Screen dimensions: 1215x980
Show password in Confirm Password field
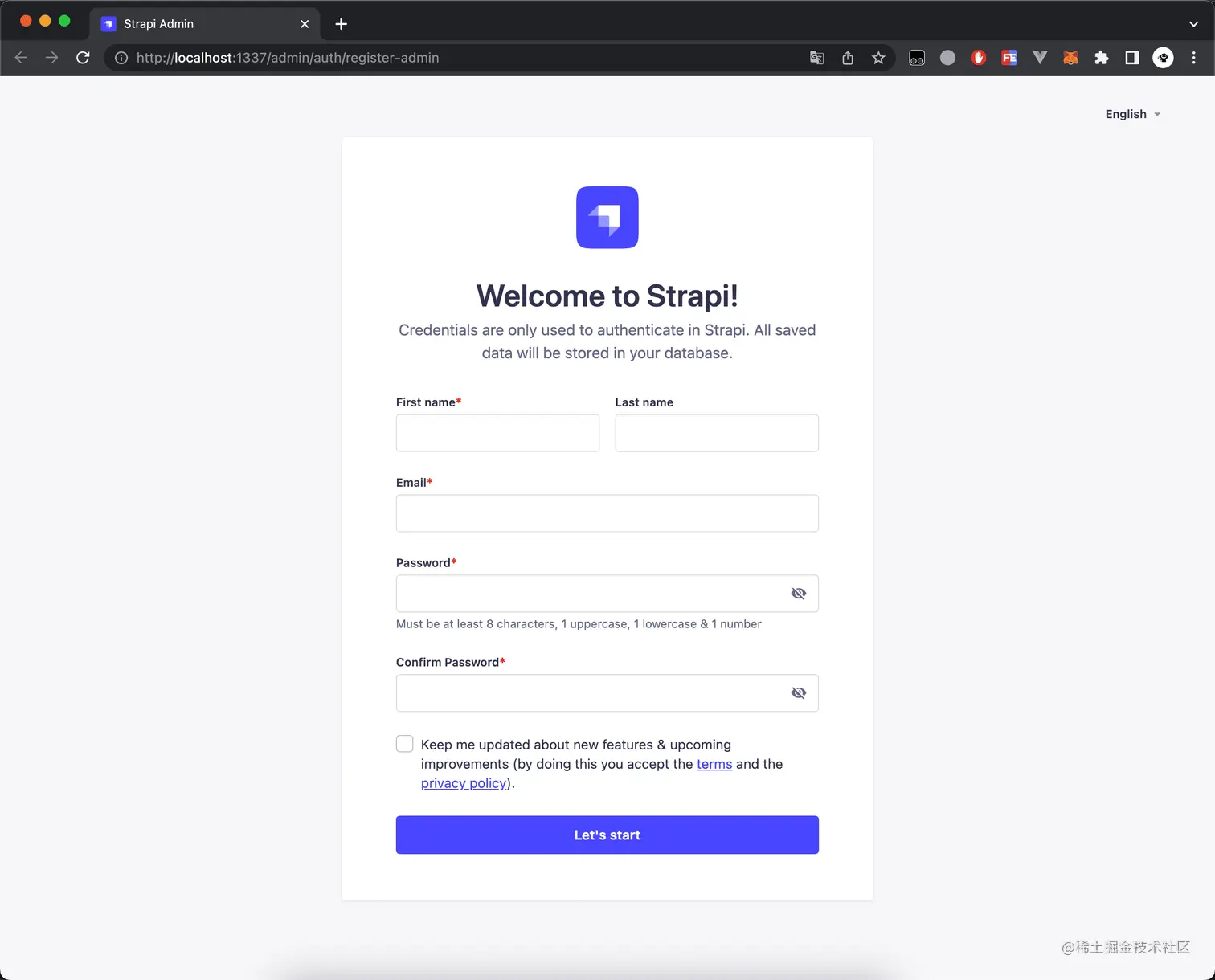tap(799, 693)
